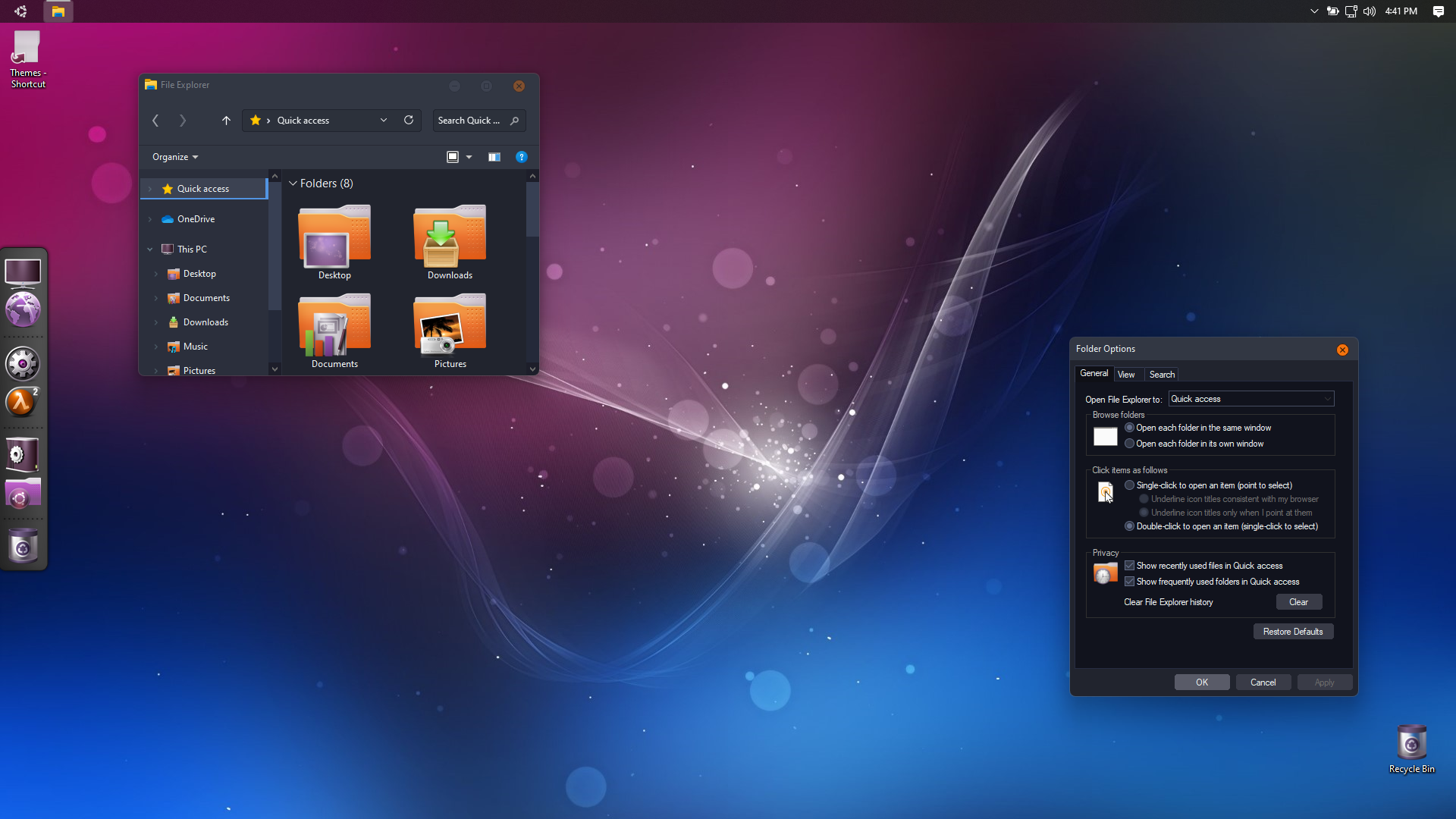Select Open each folder in its own window
1456x819 pixels.
point(1130,444)
